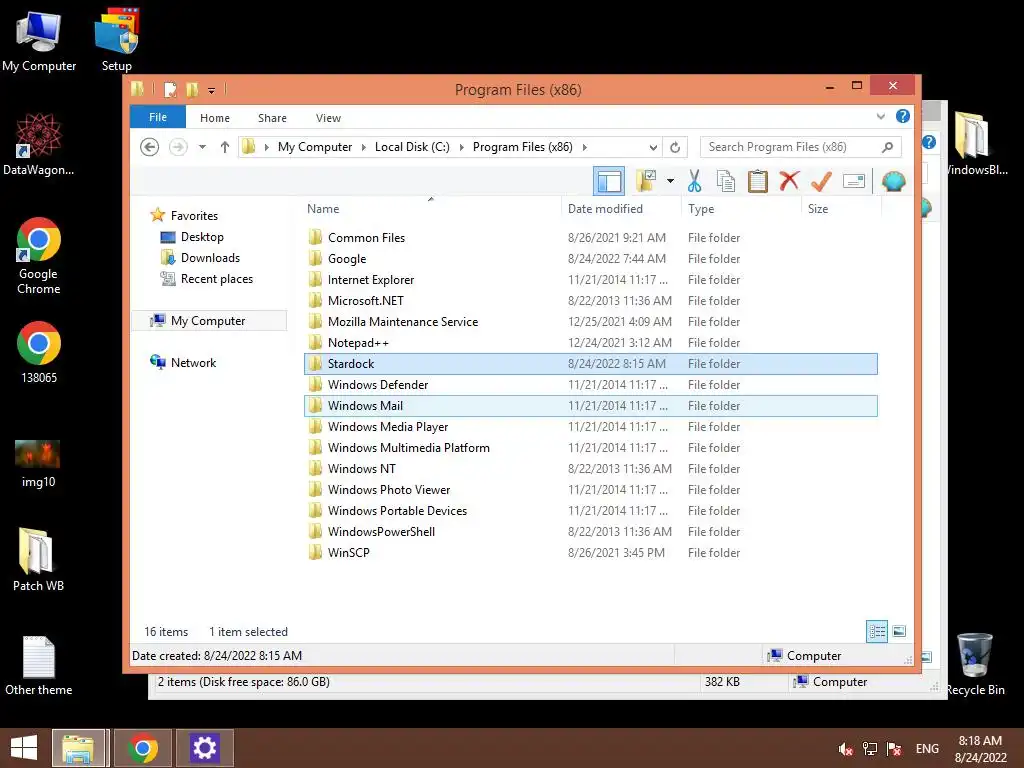Switch to large icons view in status bar
Screen dimensions: 1024x768
click(x=899, y=631)
